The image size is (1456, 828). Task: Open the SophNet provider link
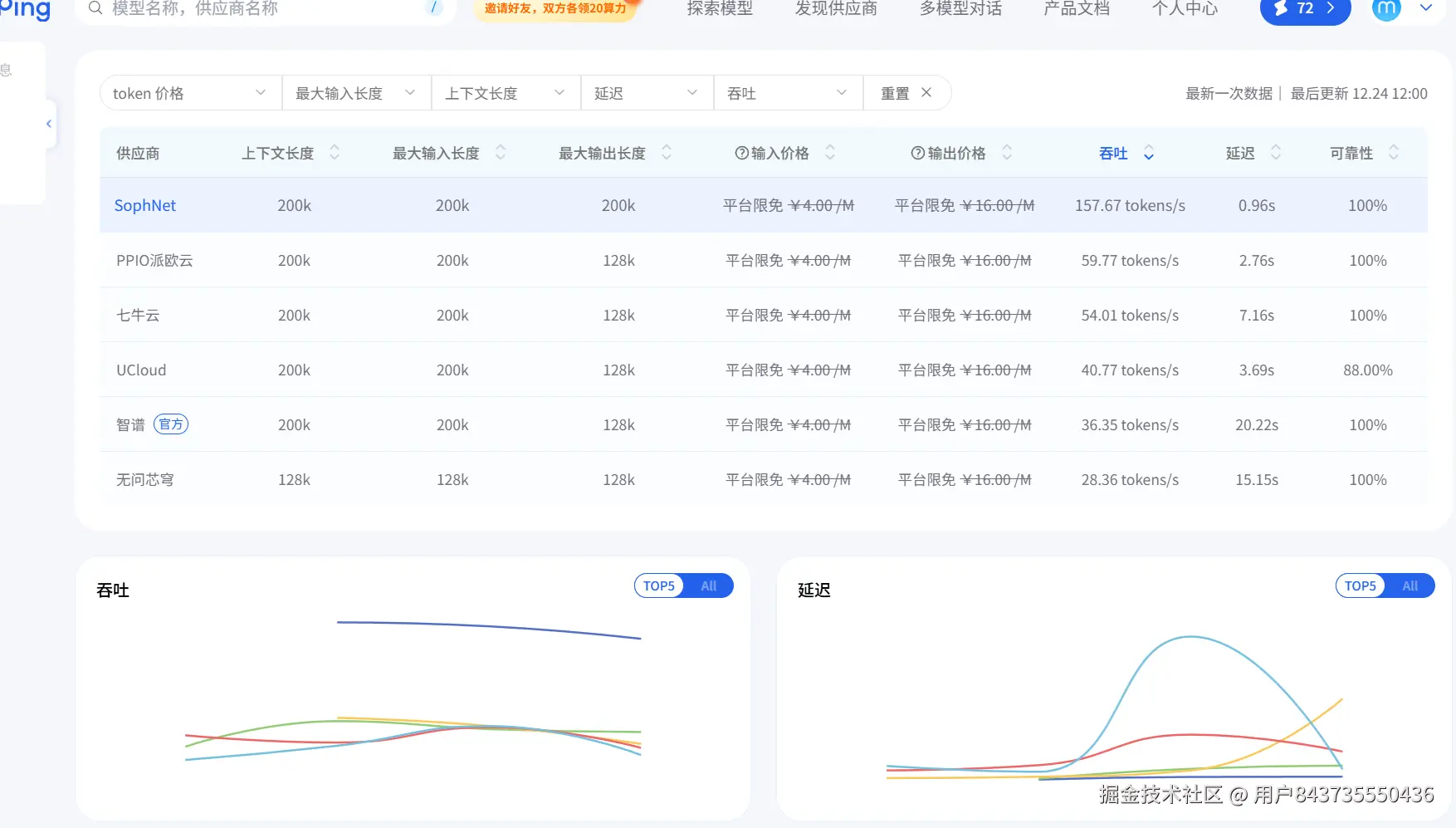pyautogui.click(x=145, y=205)
